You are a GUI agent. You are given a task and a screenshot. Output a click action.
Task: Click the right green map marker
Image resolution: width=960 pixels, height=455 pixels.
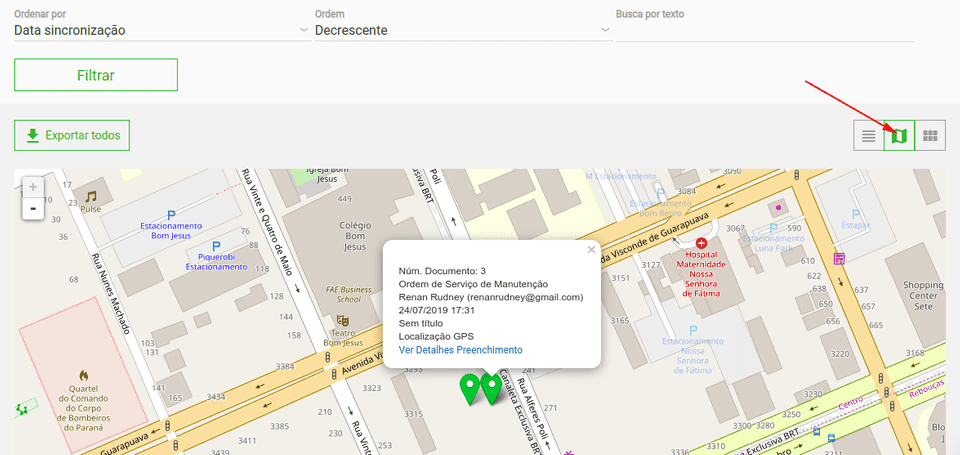tap(491, 388)
